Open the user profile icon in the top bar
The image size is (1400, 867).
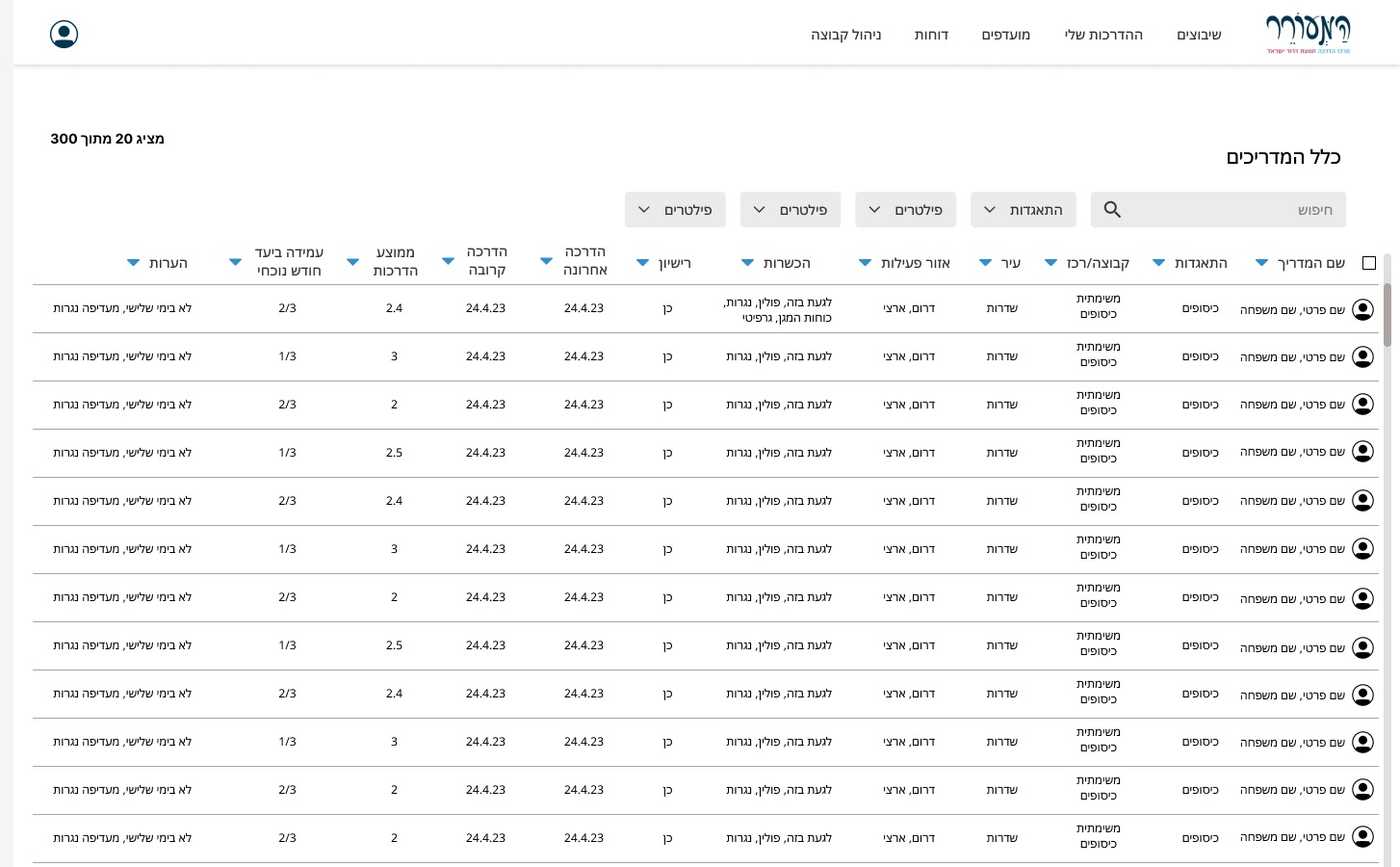tap(64, 35)
